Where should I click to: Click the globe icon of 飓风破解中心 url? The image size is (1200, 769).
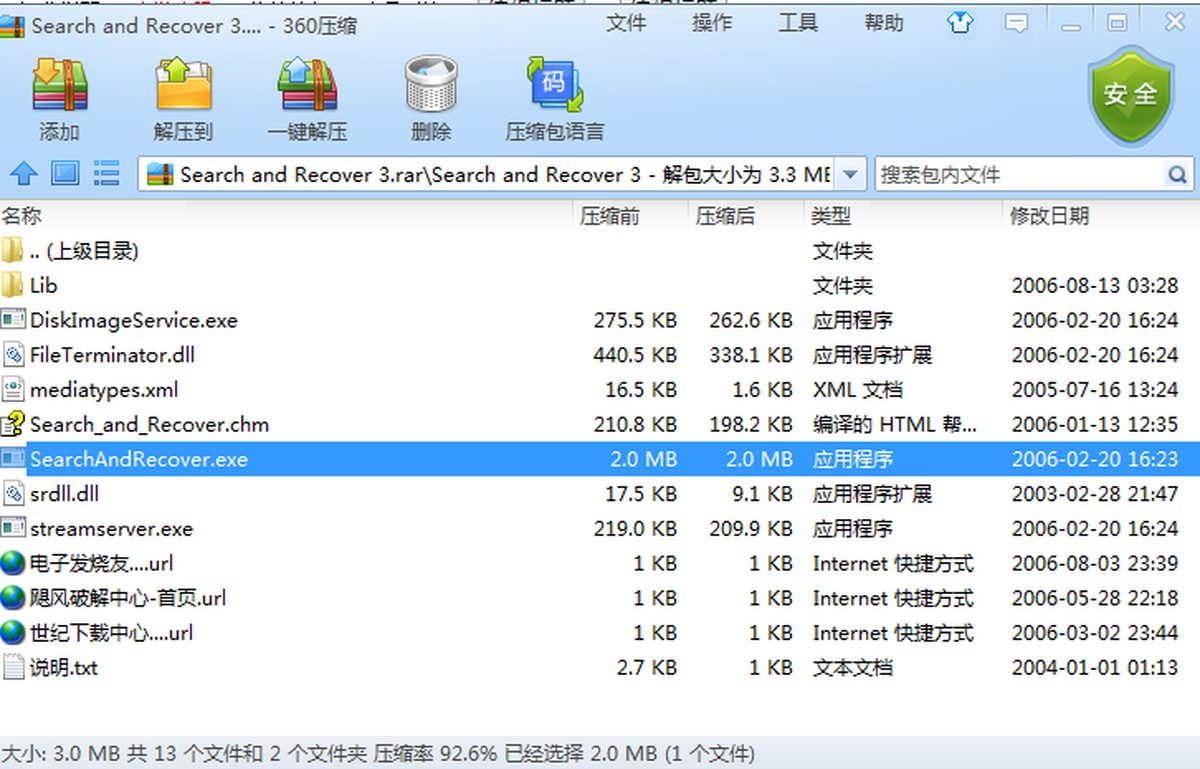pyautogui.click(x=12, y=598)
